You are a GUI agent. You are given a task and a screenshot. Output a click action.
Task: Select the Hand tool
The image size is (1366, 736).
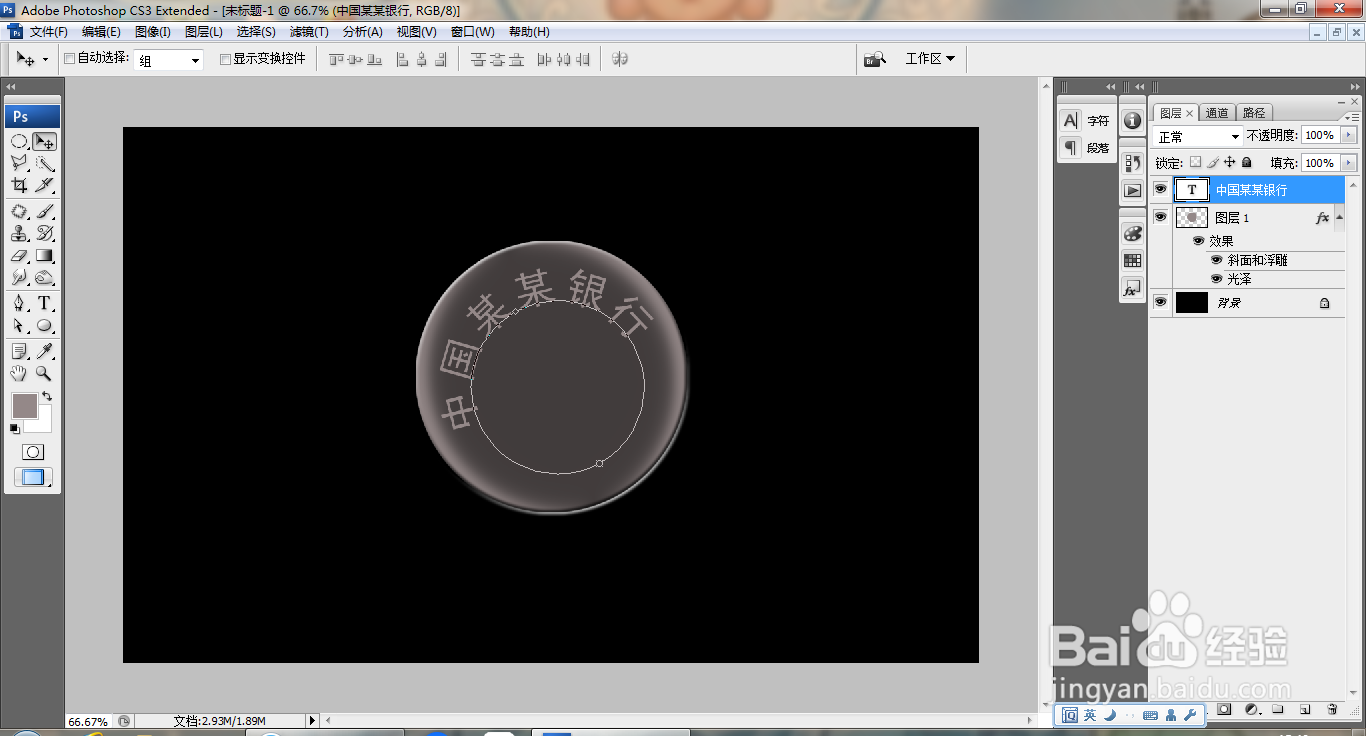pyautogui.click(x=19, y=373)
